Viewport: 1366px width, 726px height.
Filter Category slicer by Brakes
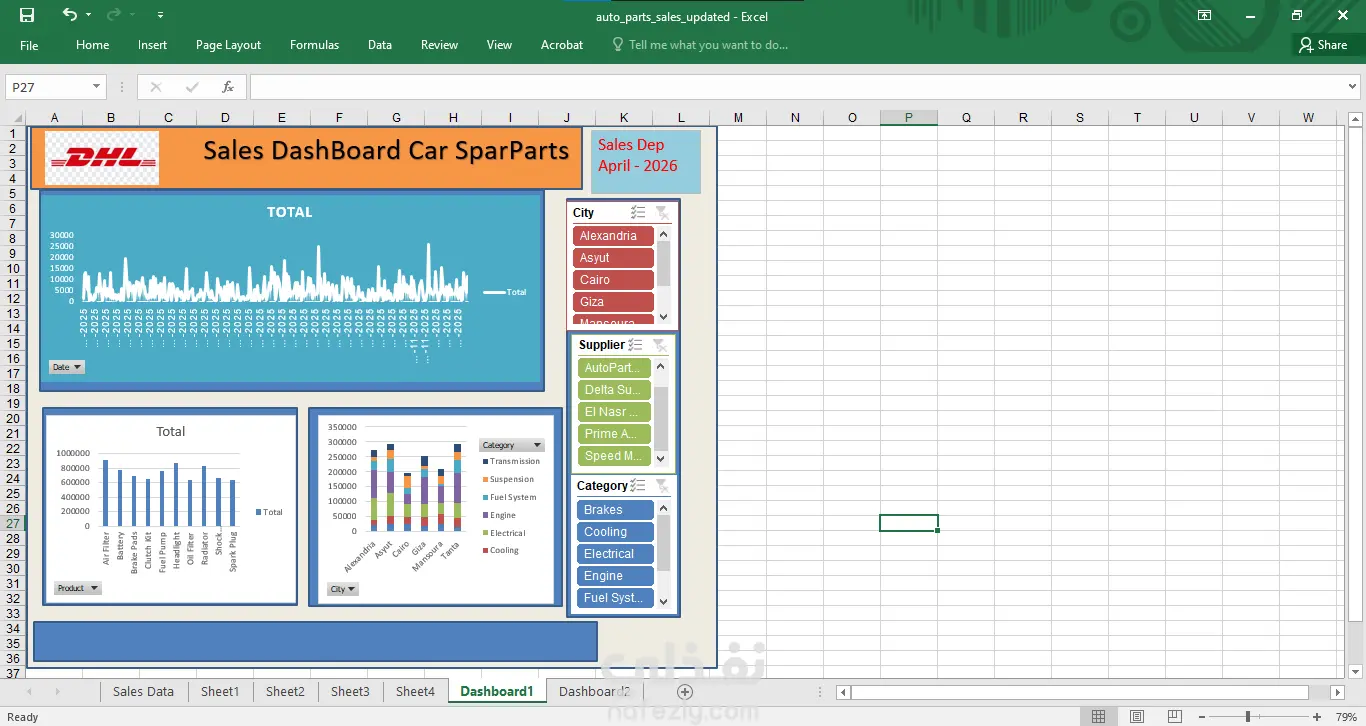point(615,510)
